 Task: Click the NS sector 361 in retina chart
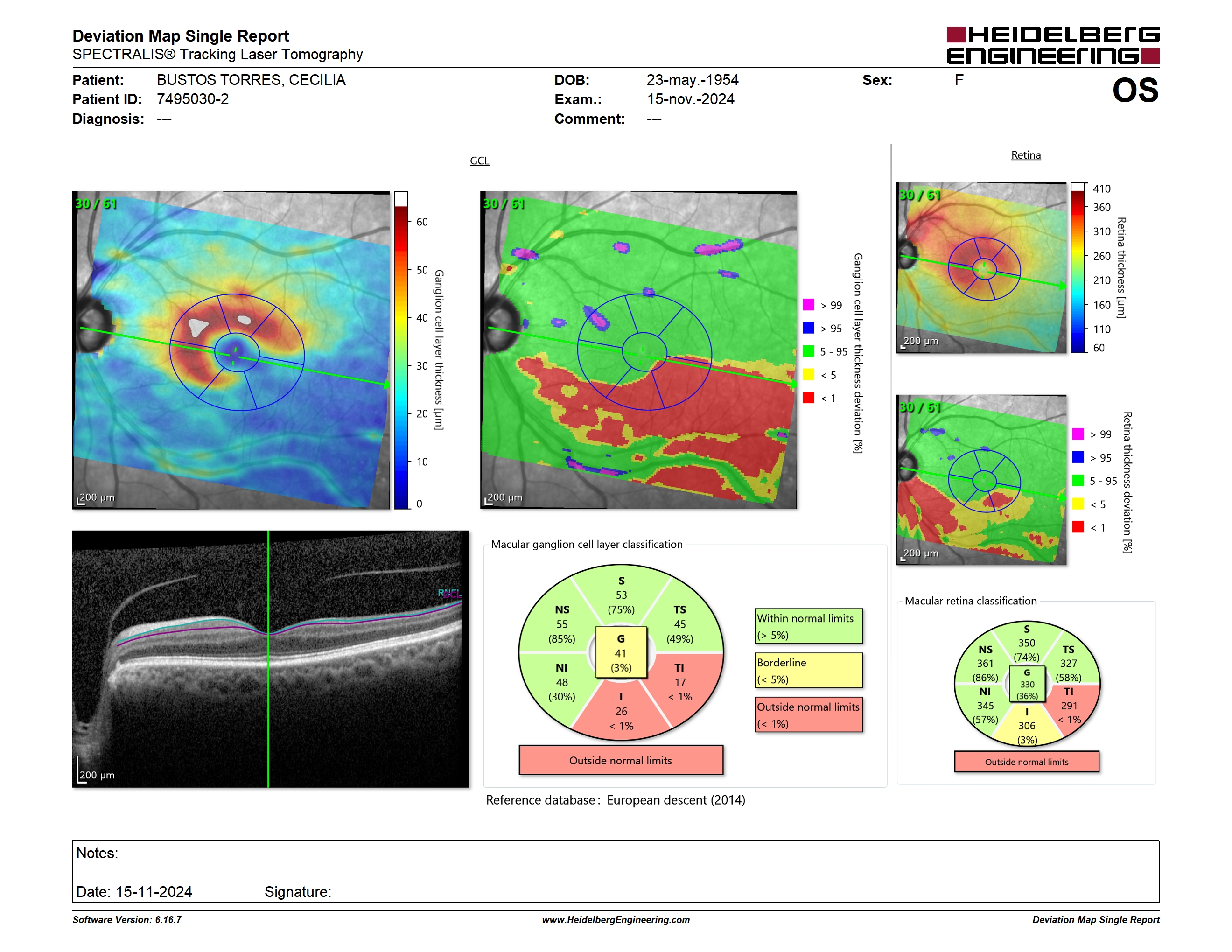pyautogui.click(x=986, y=663)
